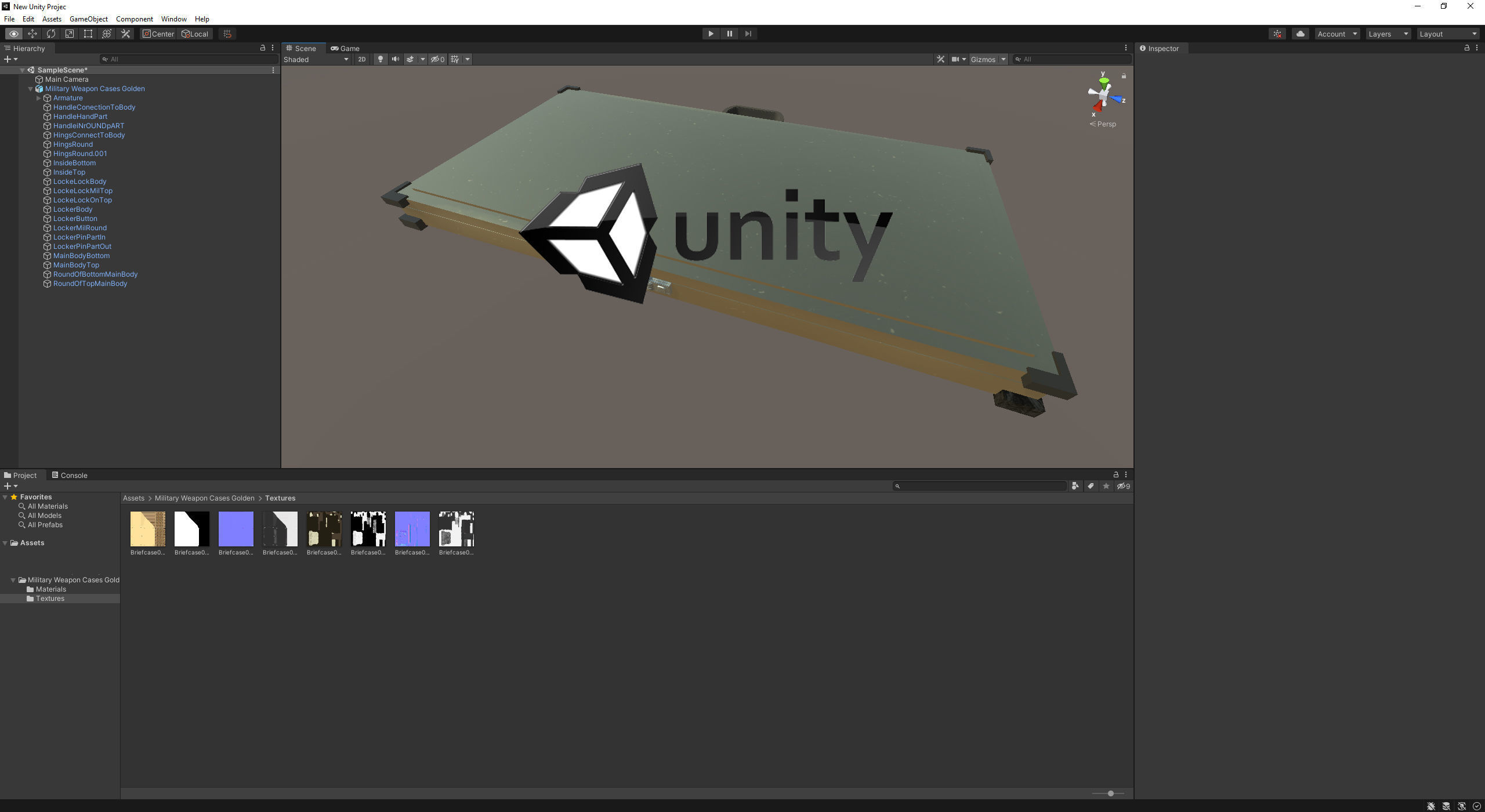Open Cloud services icon
Image resolution: width=1485 pixels, height=812 pixels.
pos(1300,34)
